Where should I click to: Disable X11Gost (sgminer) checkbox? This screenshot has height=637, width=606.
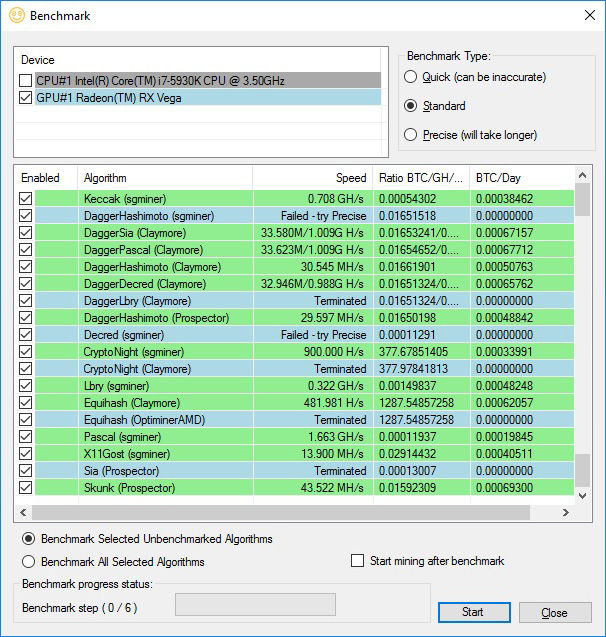coord(26,453)
